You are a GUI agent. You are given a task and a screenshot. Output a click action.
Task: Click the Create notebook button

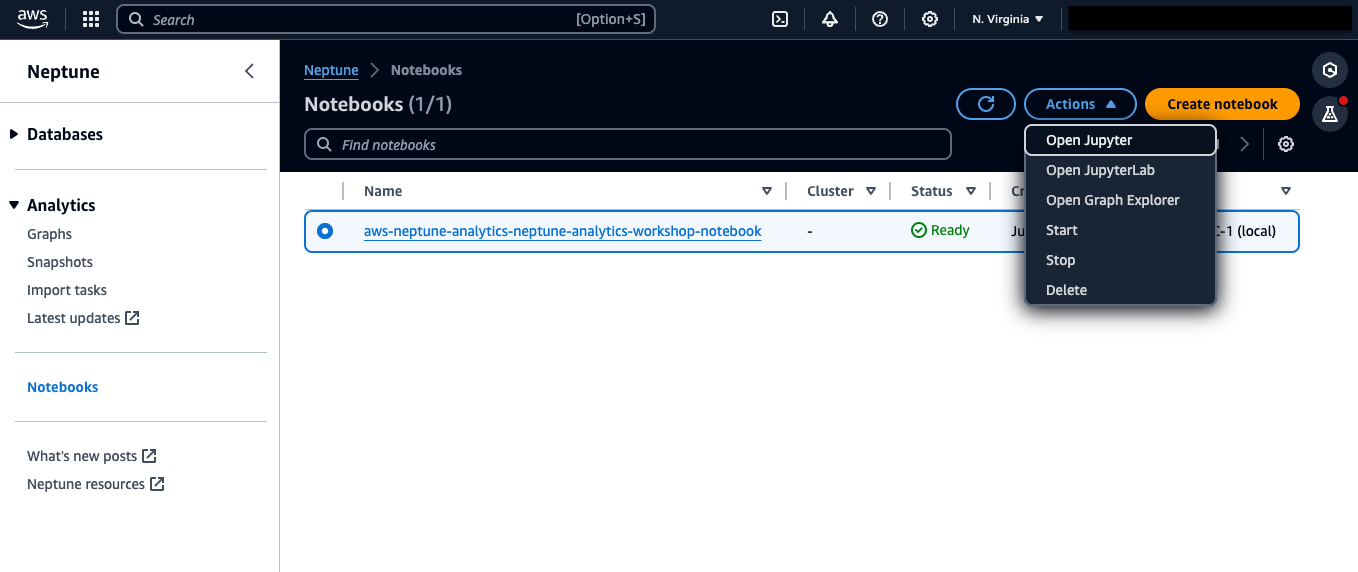1222,104
